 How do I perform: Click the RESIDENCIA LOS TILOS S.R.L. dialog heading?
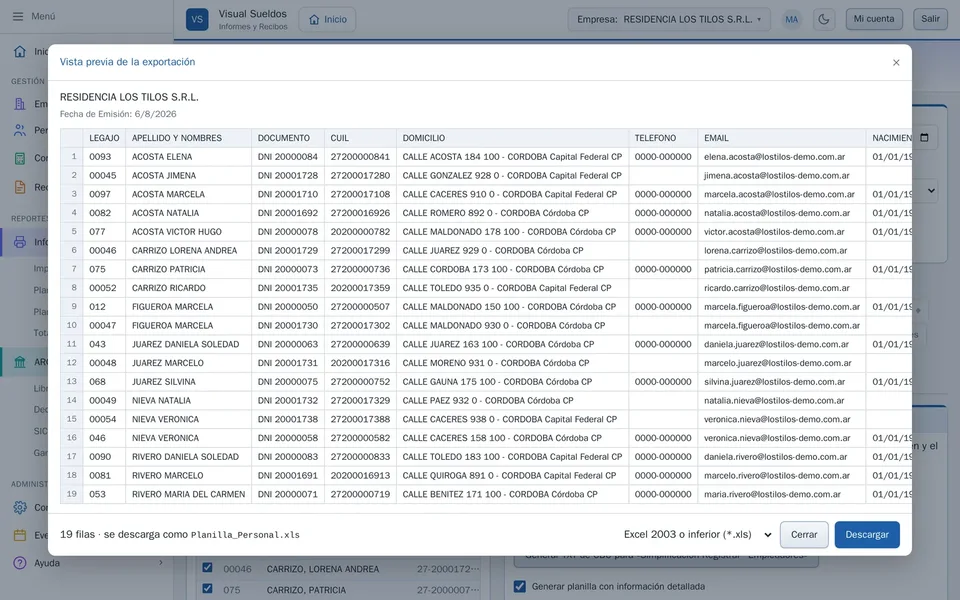pyautogui.click(x=129, y=97)
